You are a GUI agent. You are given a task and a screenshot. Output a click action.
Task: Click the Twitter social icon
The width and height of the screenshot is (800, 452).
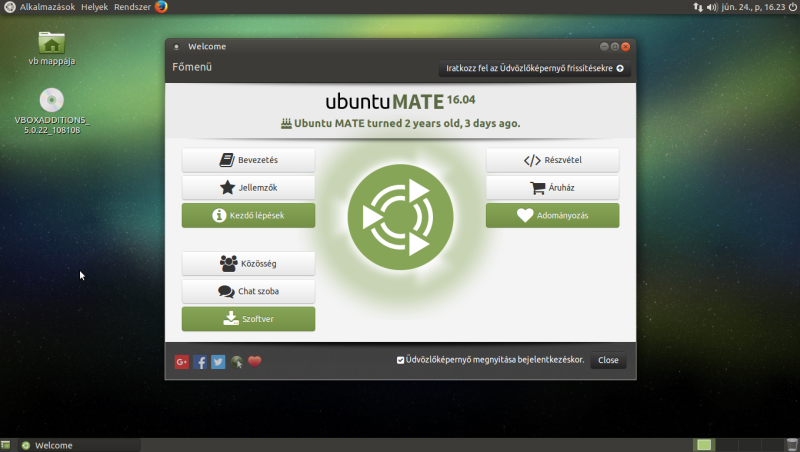click(x=218, y=362)
